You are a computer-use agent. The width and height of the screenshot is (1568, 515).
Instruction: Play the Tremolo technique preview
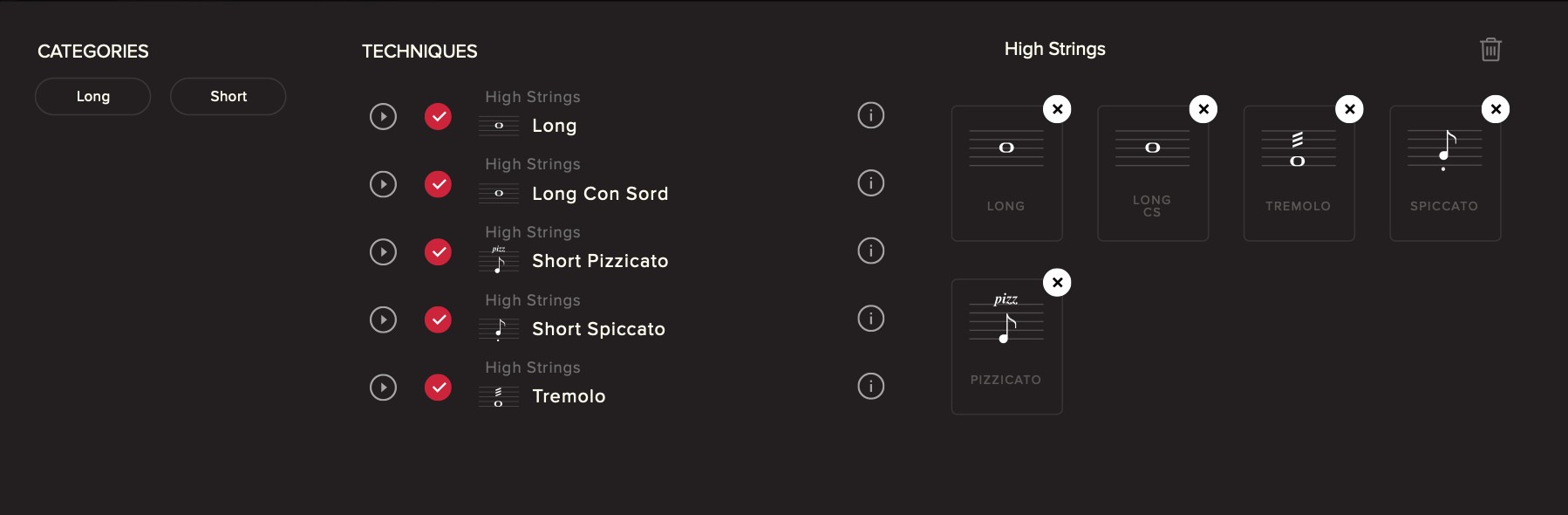pos(383,387)
